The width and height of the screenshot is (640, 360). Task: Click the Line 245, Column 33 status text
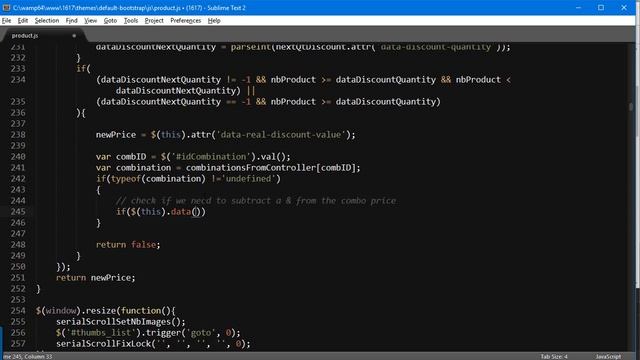click(x=28, y=356)
